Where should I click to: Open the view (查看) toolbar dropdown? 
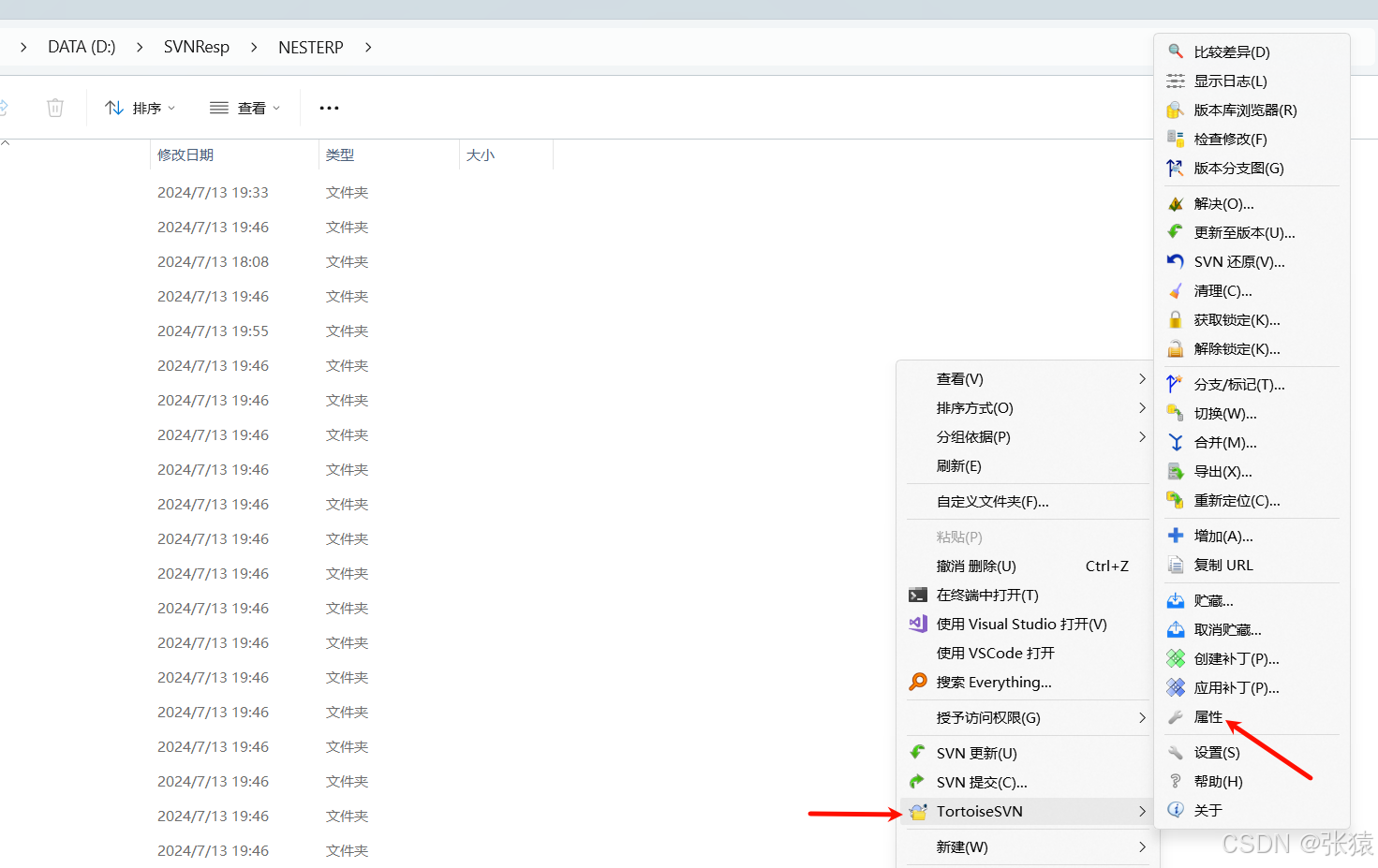pos(244,108)
